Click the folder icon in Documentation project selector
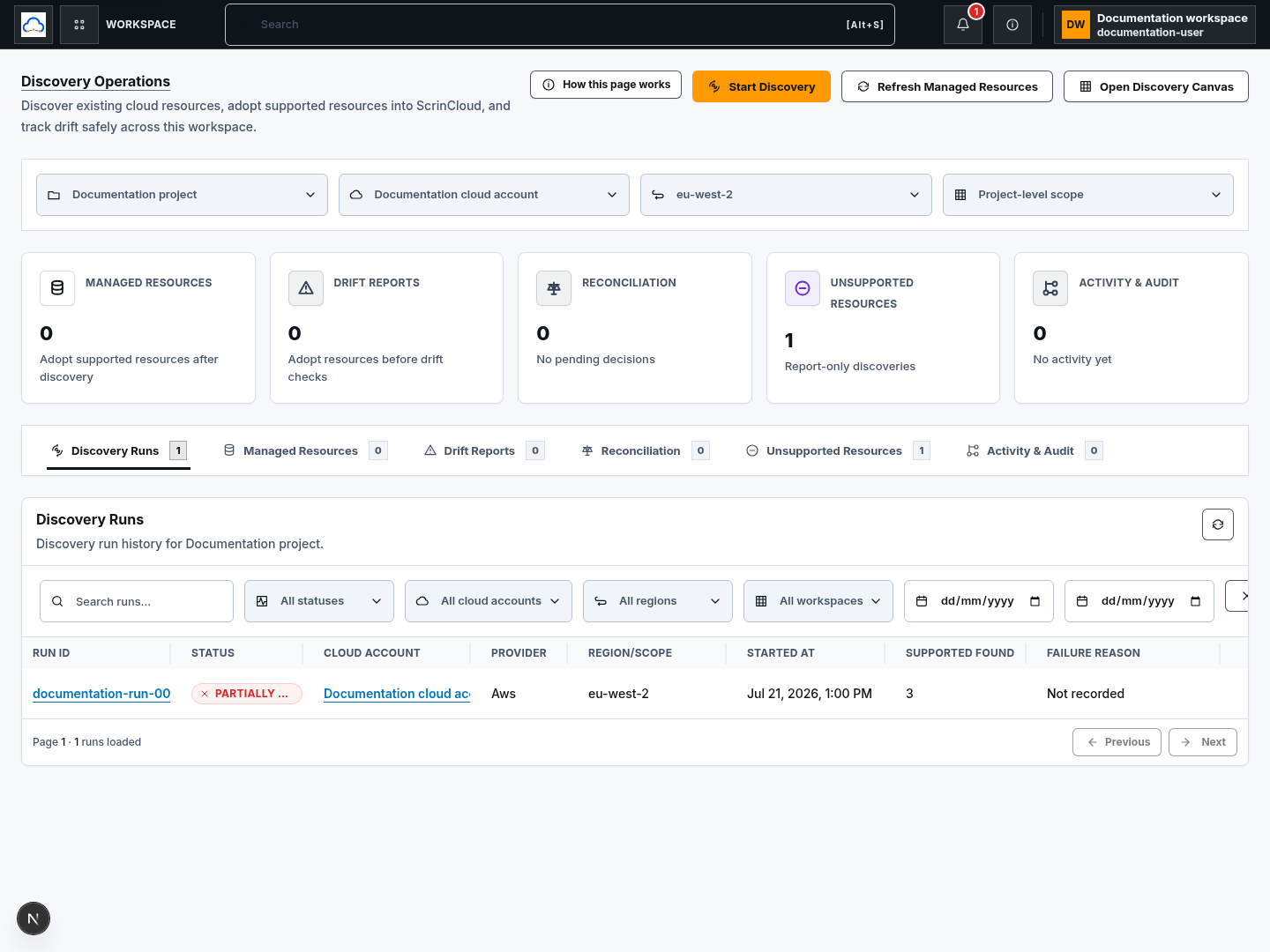This screenshot has height=952, width=1270. pos(54,195)
